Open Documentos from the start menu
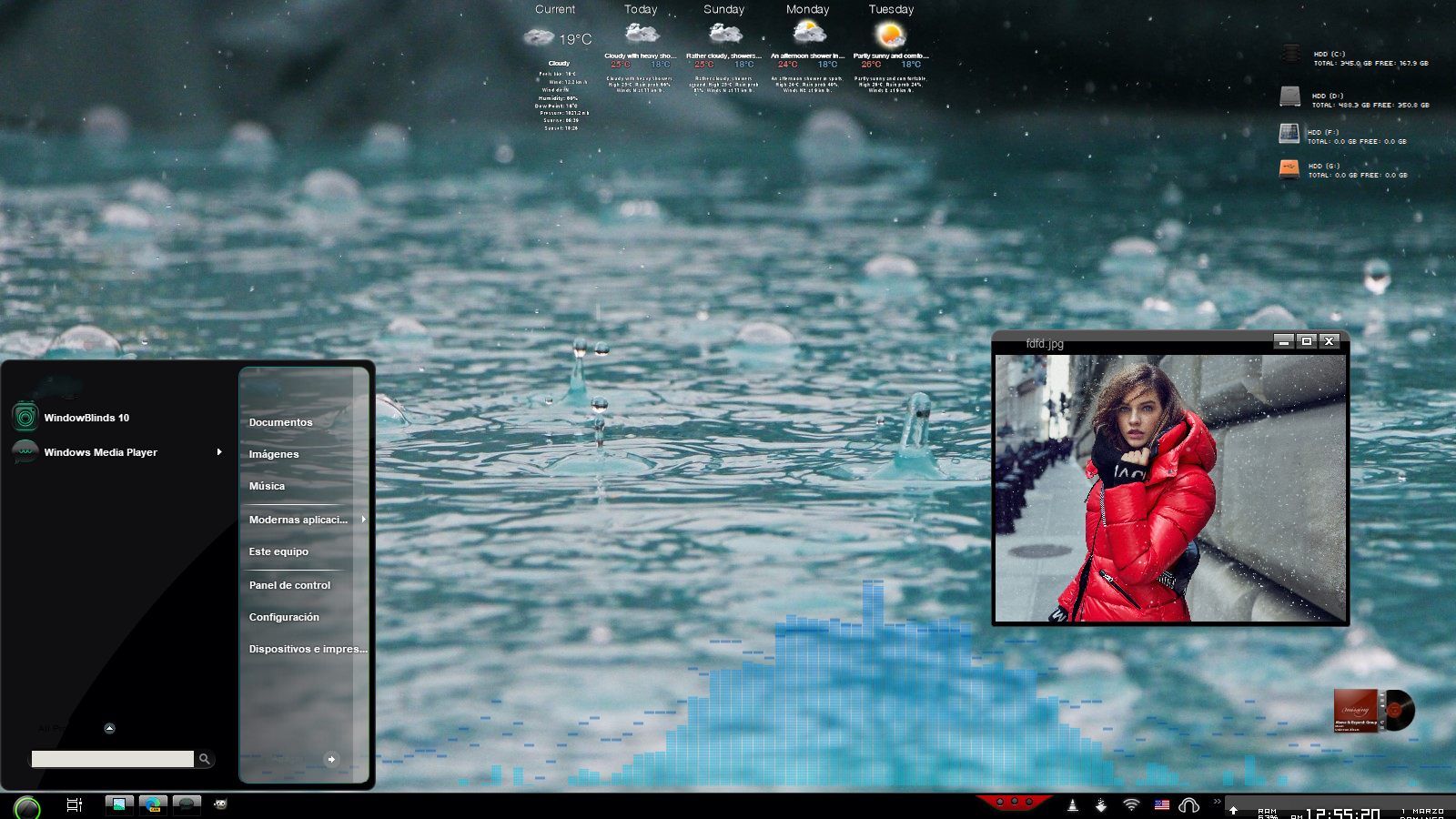 (280, 422)
